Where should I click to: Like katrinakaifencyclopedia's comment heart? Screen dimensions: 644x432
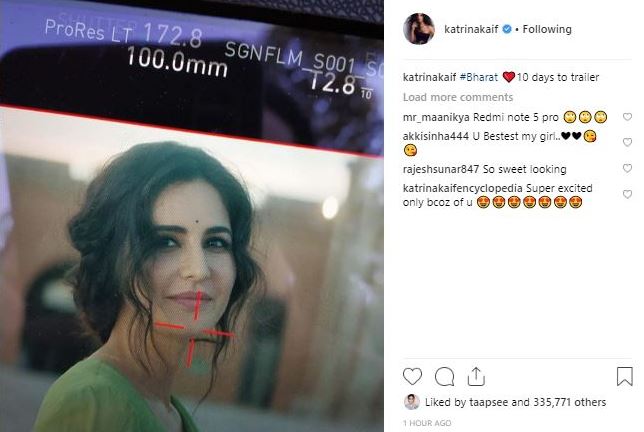627,194
